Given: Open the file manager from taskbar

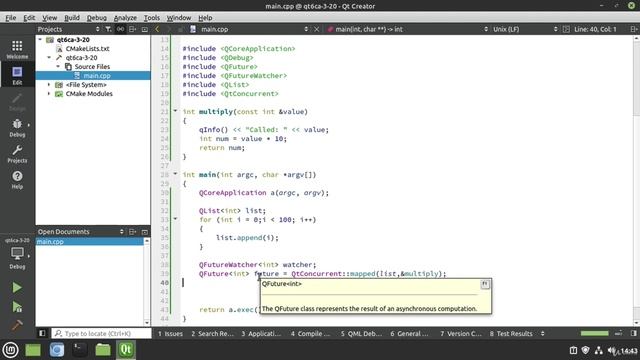Looking at the screenshot, I should [x=103, y=350].
